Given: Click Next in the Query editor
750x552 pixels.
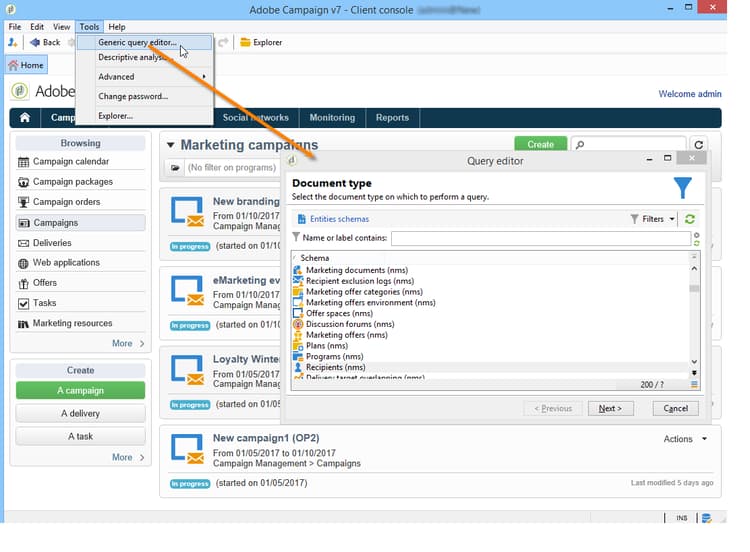Looking at the screenshot, I should tap(611, 408).
